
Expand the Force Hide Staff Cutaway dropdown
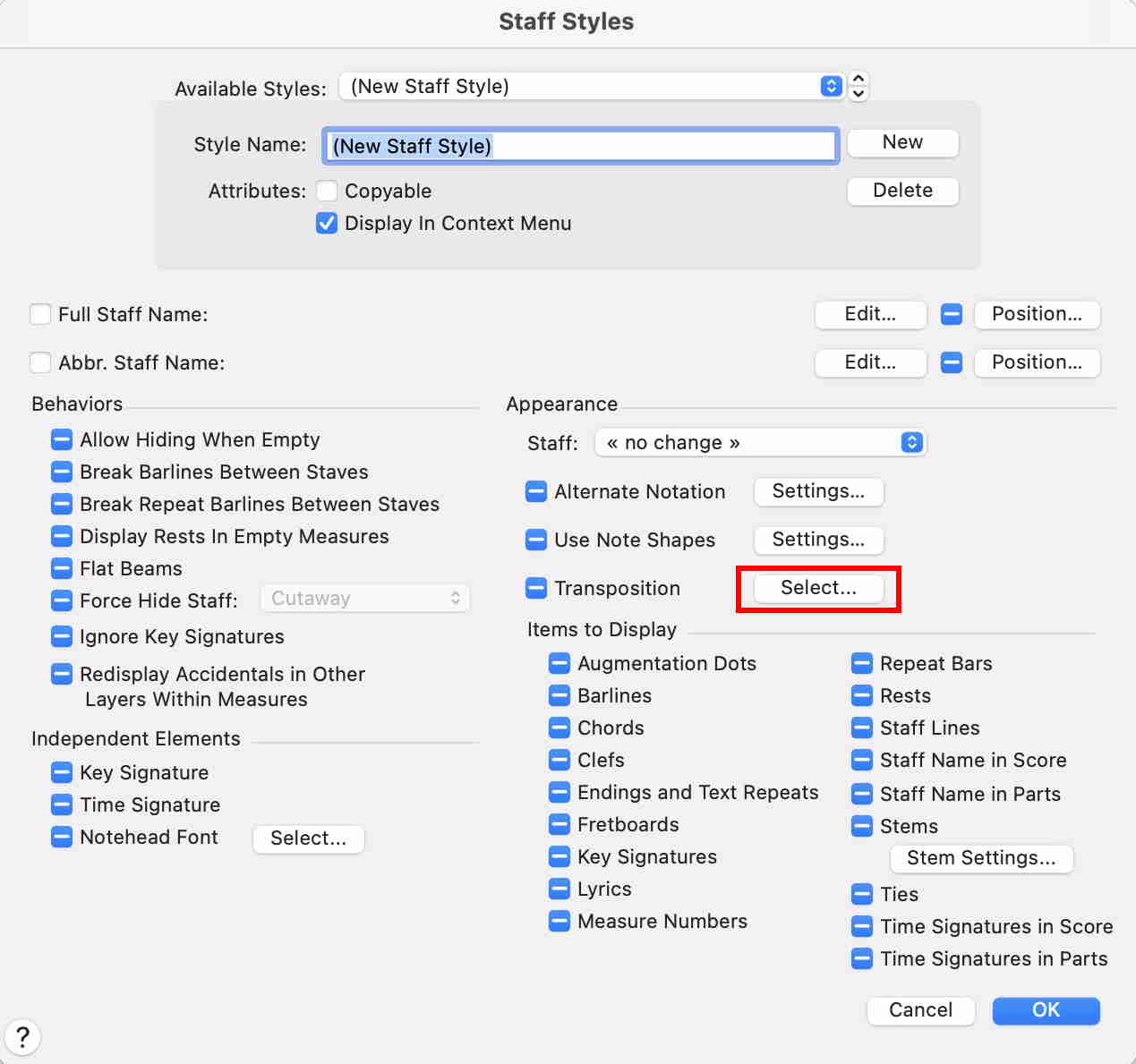pyautogui.click(x=365, y=599)
